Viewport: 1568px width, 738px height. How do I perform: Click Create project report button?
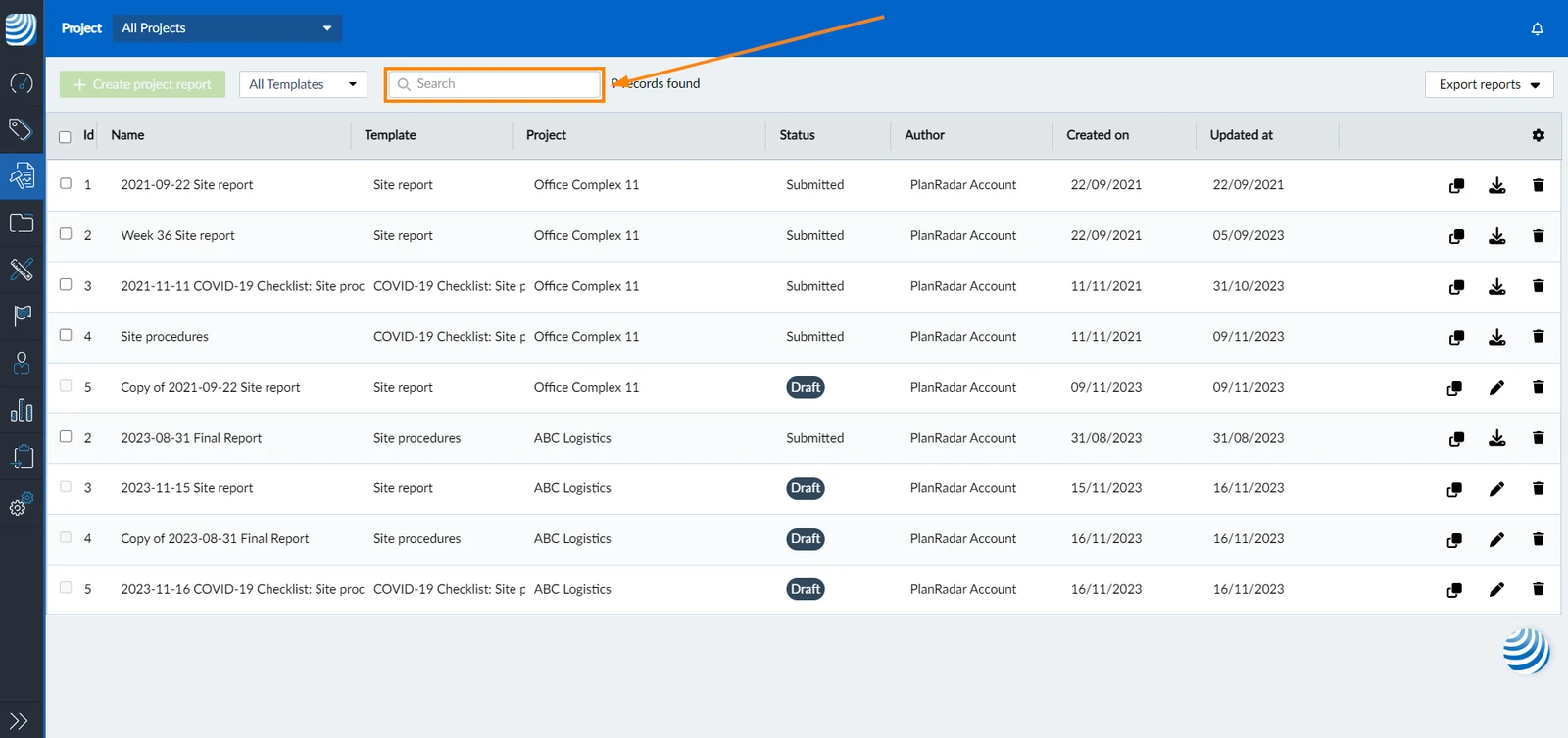coord(142,84)
